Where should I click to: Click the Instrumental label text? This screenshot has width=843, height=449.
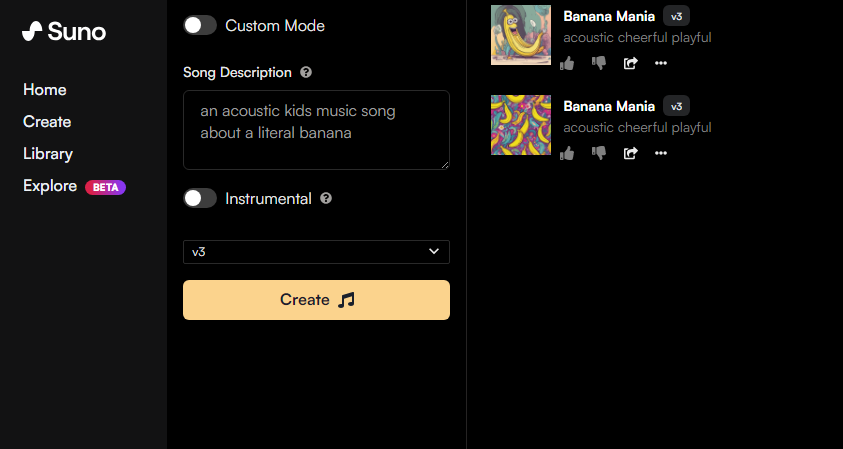click(268, 199)
